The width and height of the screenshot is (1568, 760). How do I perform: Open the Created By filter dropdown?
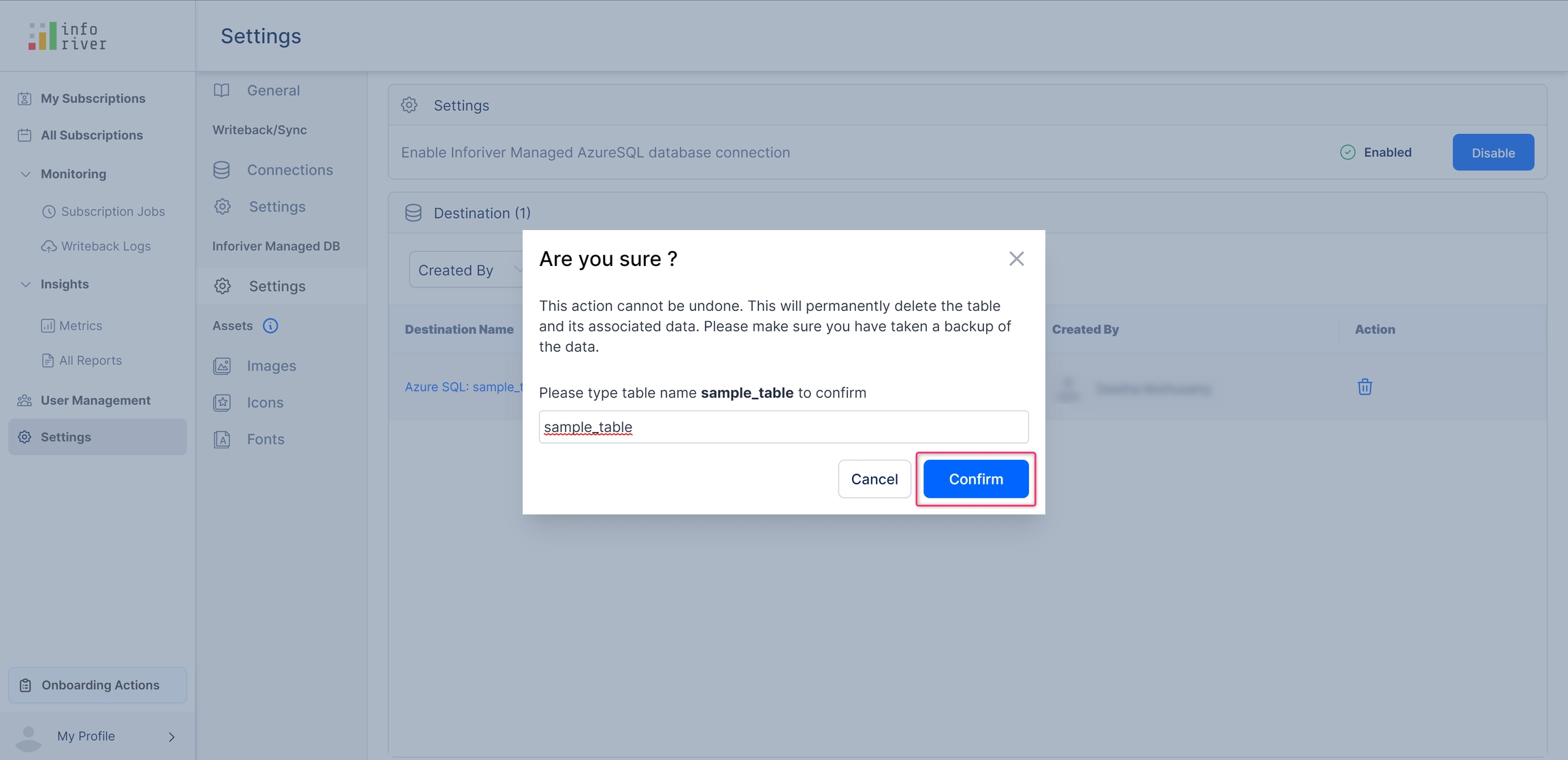click(x=466, y=270)
